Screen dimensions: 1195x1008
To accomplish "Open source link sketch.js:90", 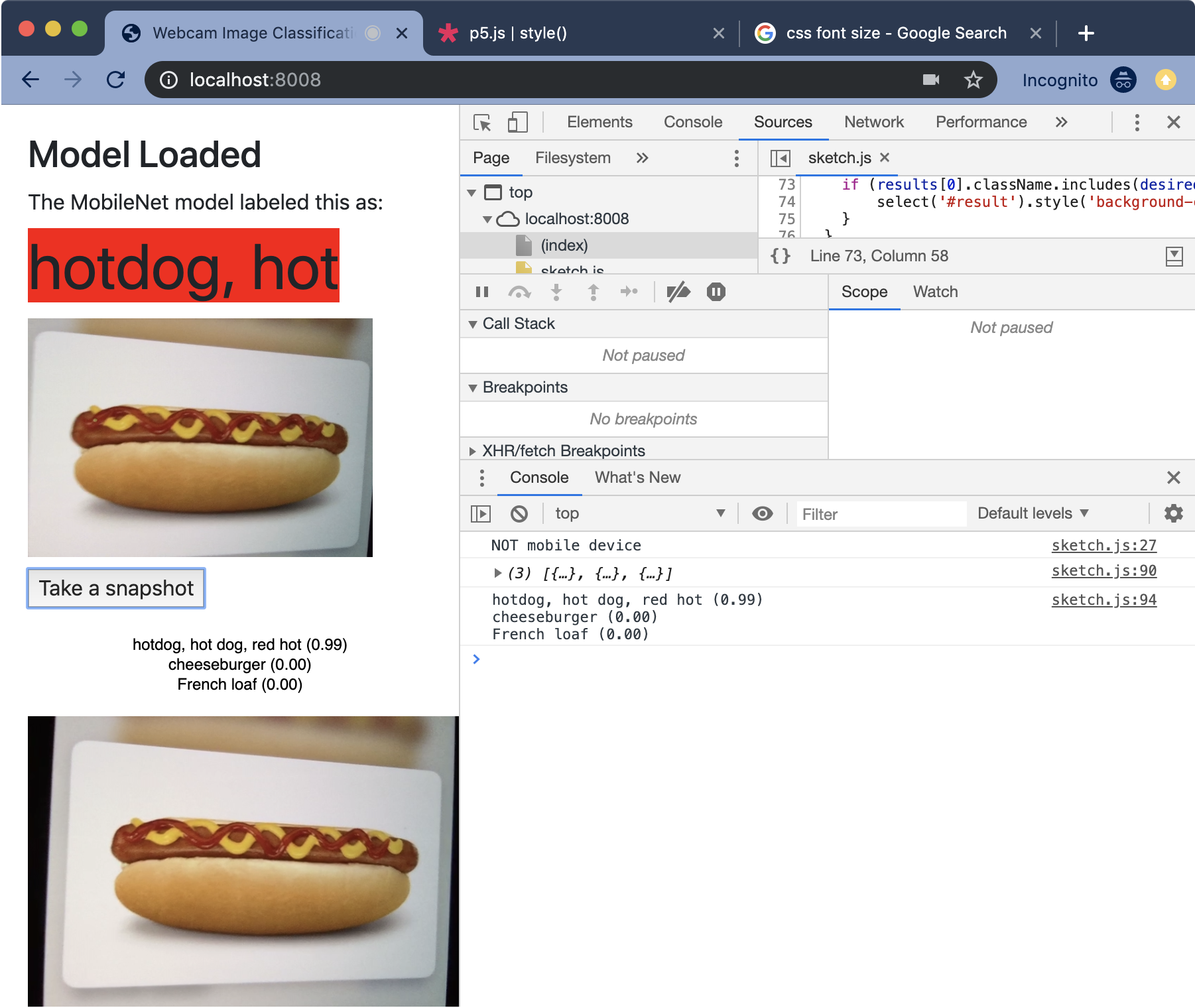I will (x=1104, y=570).
